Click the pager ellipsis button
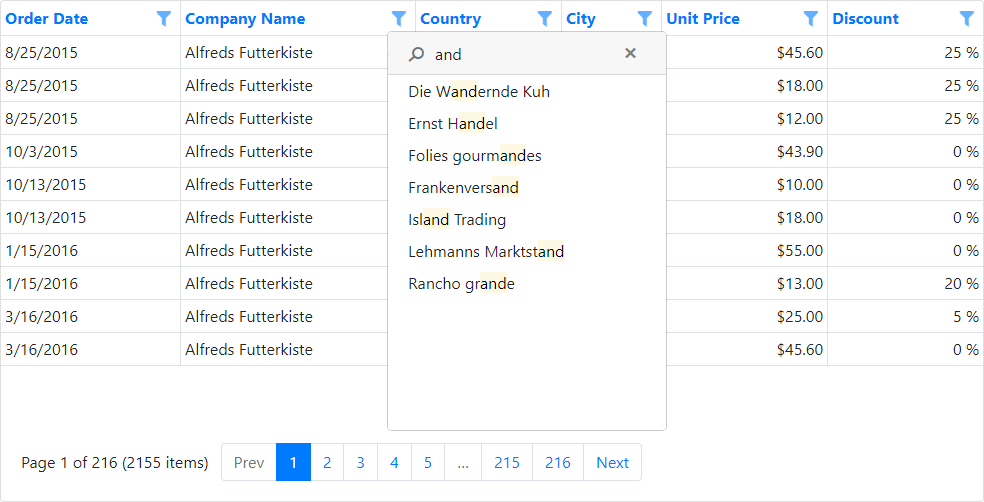The image size is (984, 502). (x=463, y=463)
